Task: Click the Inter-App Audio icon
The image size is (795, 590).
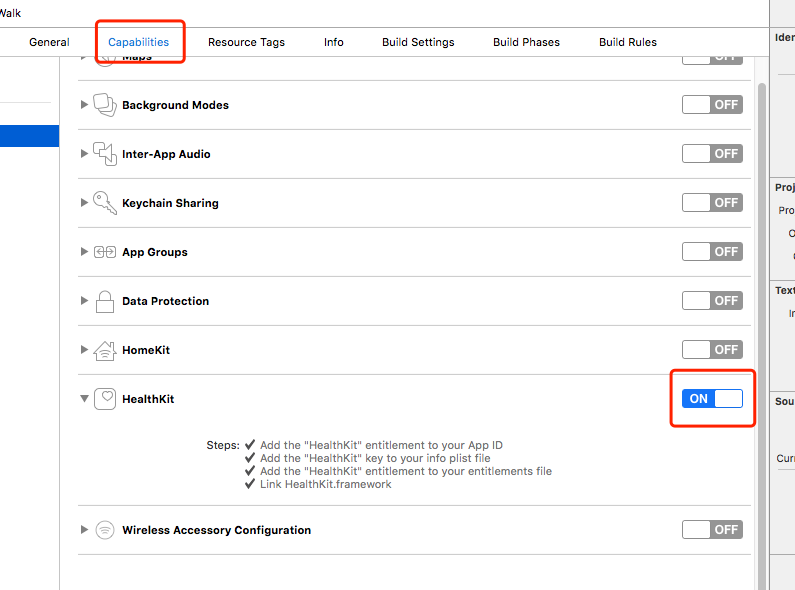Action: (105, 153)
